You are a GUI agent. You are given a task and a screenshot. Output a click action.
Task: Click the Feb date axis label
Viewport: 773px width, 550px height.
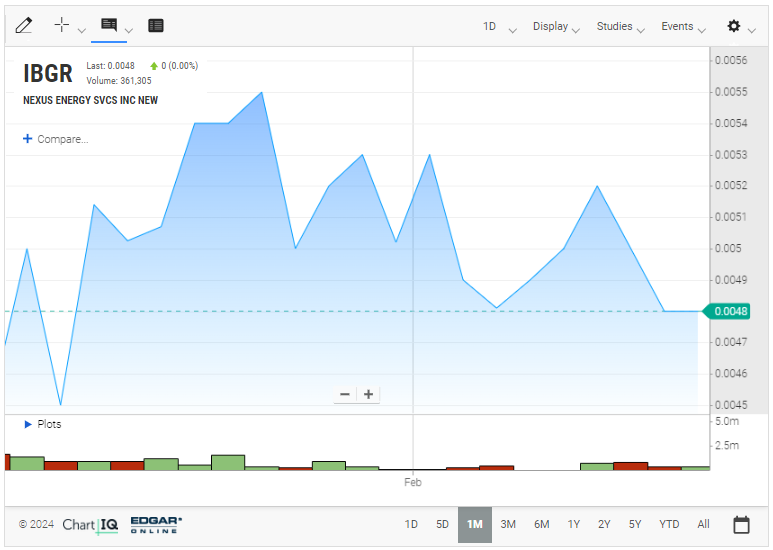pos(413,482)
